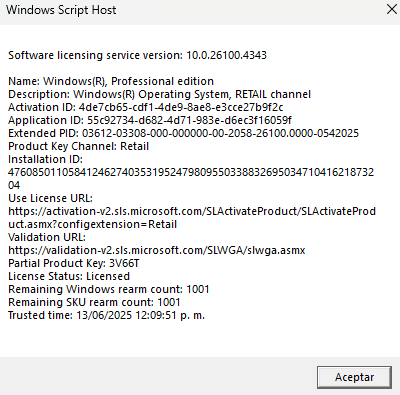Close the Windows Script Host dialog
Viewport: 400px width, 395px height.
[392, 9]
